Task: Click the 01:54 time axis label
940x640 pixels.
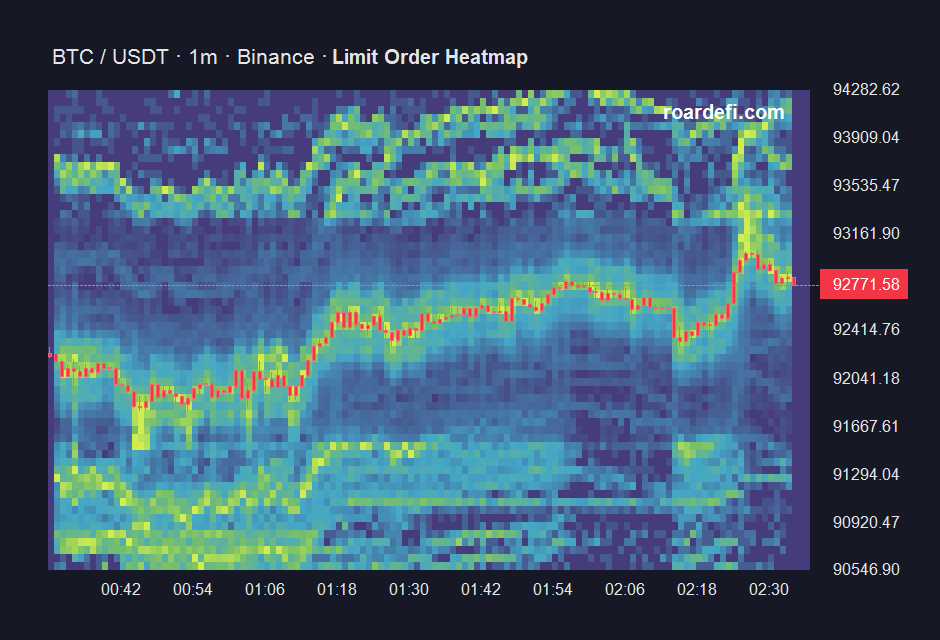Action: [553, 590]
